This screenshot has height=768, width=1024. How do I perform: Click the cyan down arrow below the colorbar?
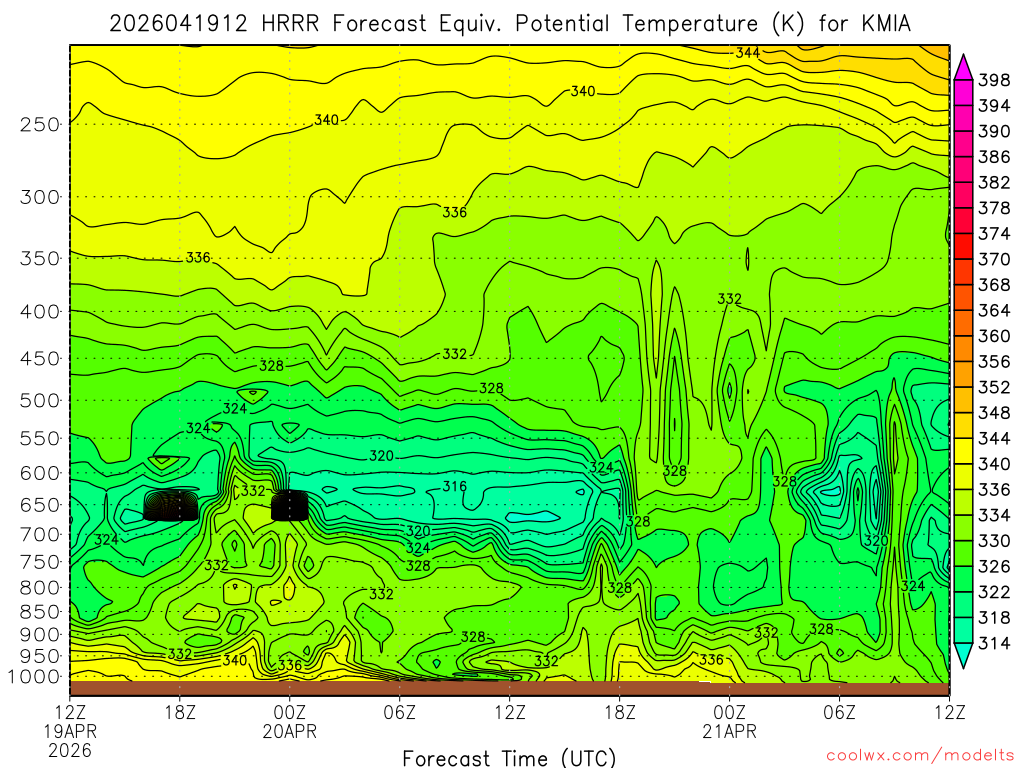pos(964,655)
